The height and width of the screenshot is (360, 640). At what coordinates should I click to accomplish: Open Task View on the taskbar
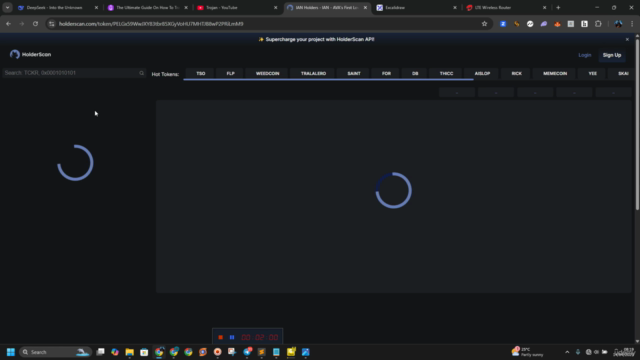click(100, 352)
